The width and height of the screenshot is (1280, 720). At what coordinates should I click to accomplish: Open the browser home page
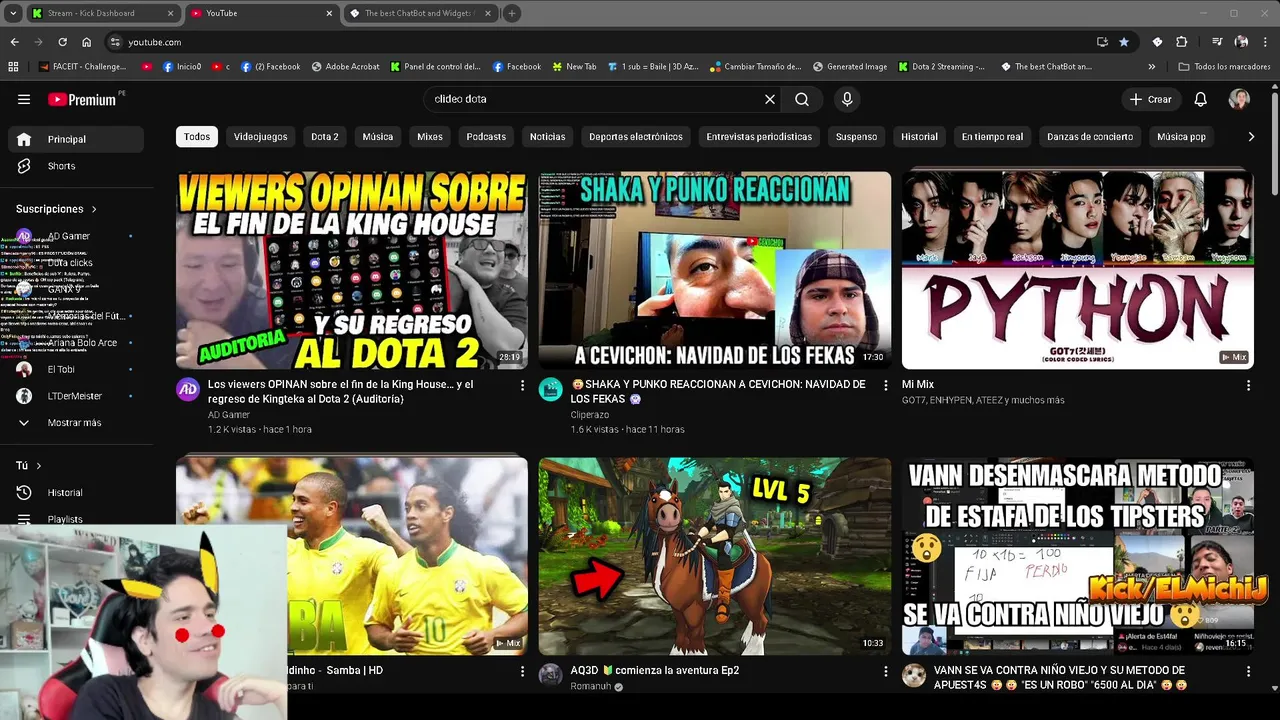click(x=87, y=42)
